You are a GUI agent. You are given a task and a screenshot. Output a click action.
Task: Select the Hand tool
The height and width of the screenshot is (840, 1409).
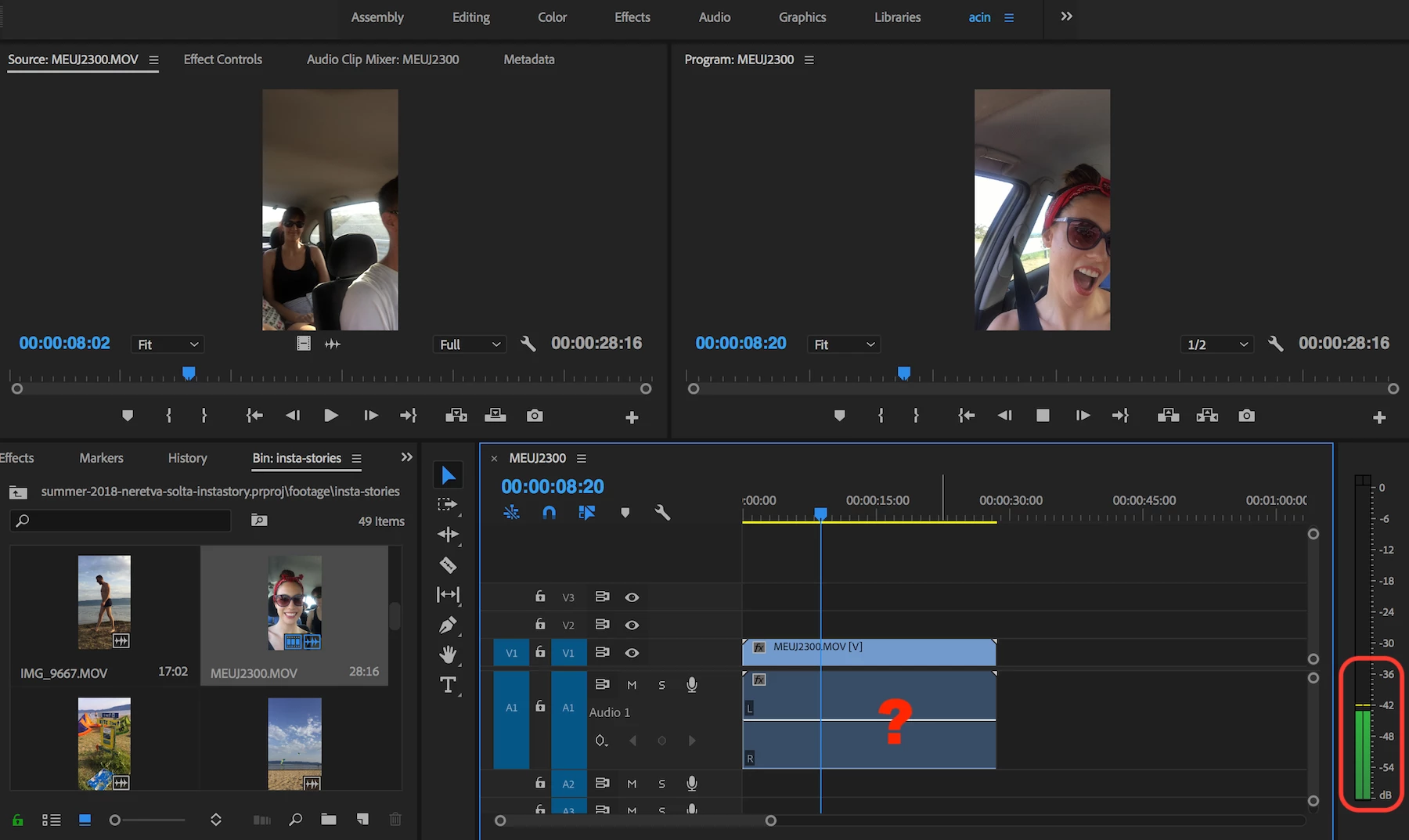[448, 654]
